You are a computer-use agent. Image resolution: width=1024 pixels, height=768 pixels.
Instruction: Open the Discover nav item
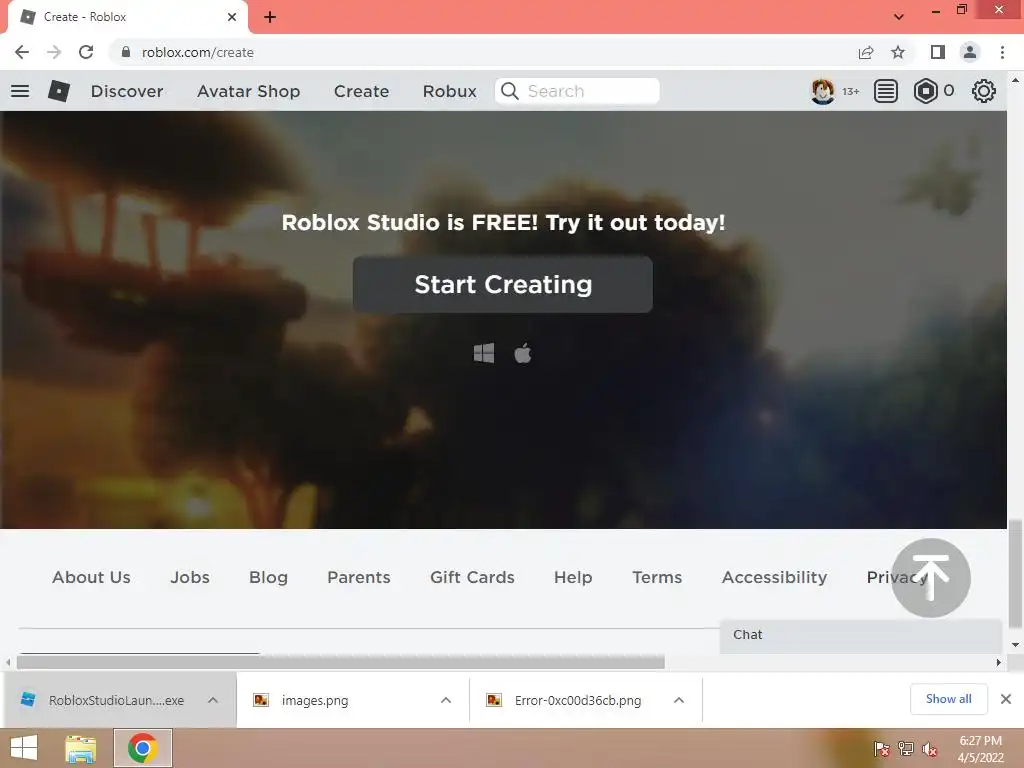(127, 91)
